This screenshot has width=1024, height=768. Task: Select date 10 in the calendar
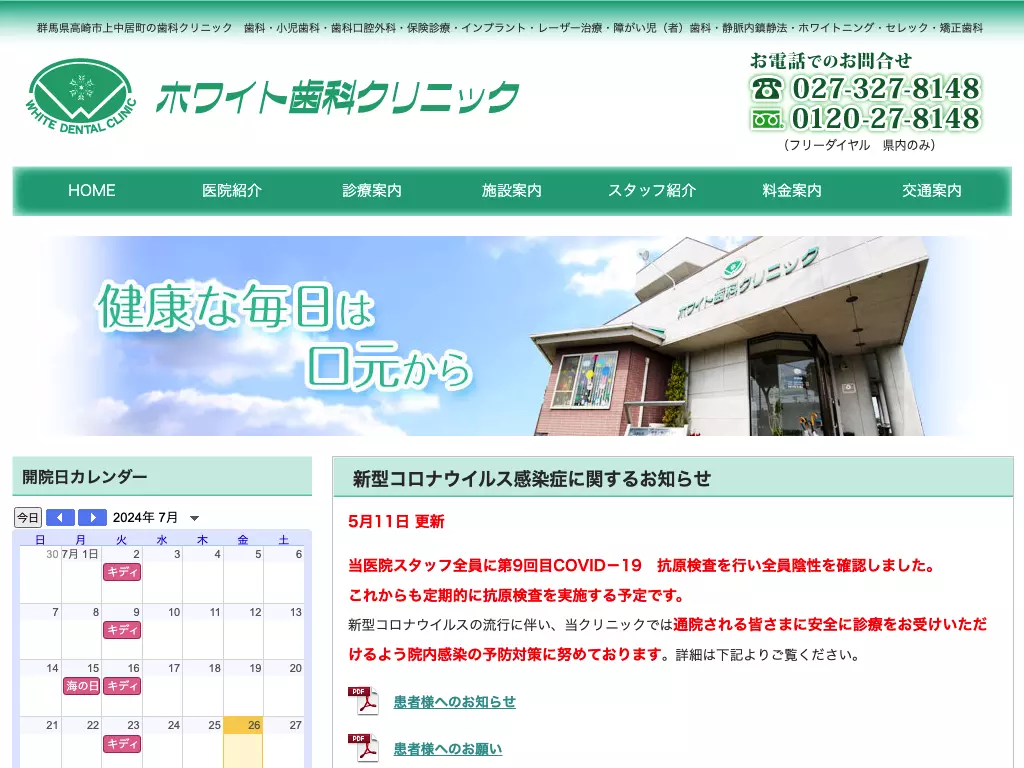tap(174, 613)
